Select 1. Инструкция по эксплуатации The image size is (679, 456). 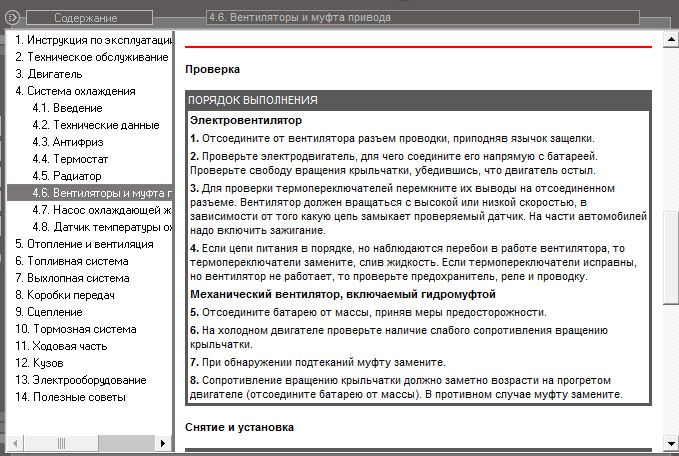94,40
